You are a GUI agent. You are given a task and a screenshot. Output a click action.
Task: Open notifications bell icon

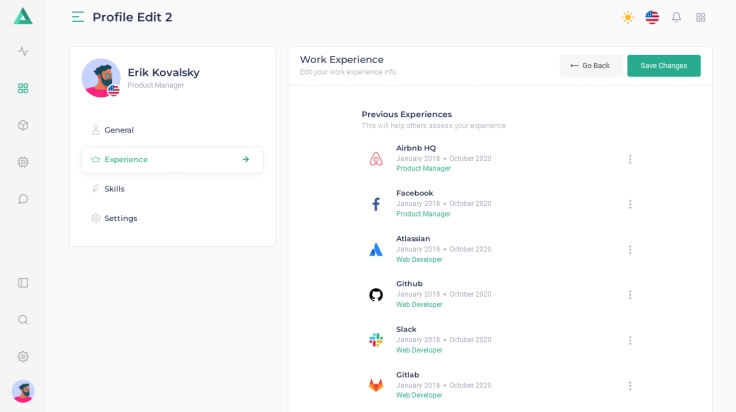pyautogui.click(x=676, y=17)
